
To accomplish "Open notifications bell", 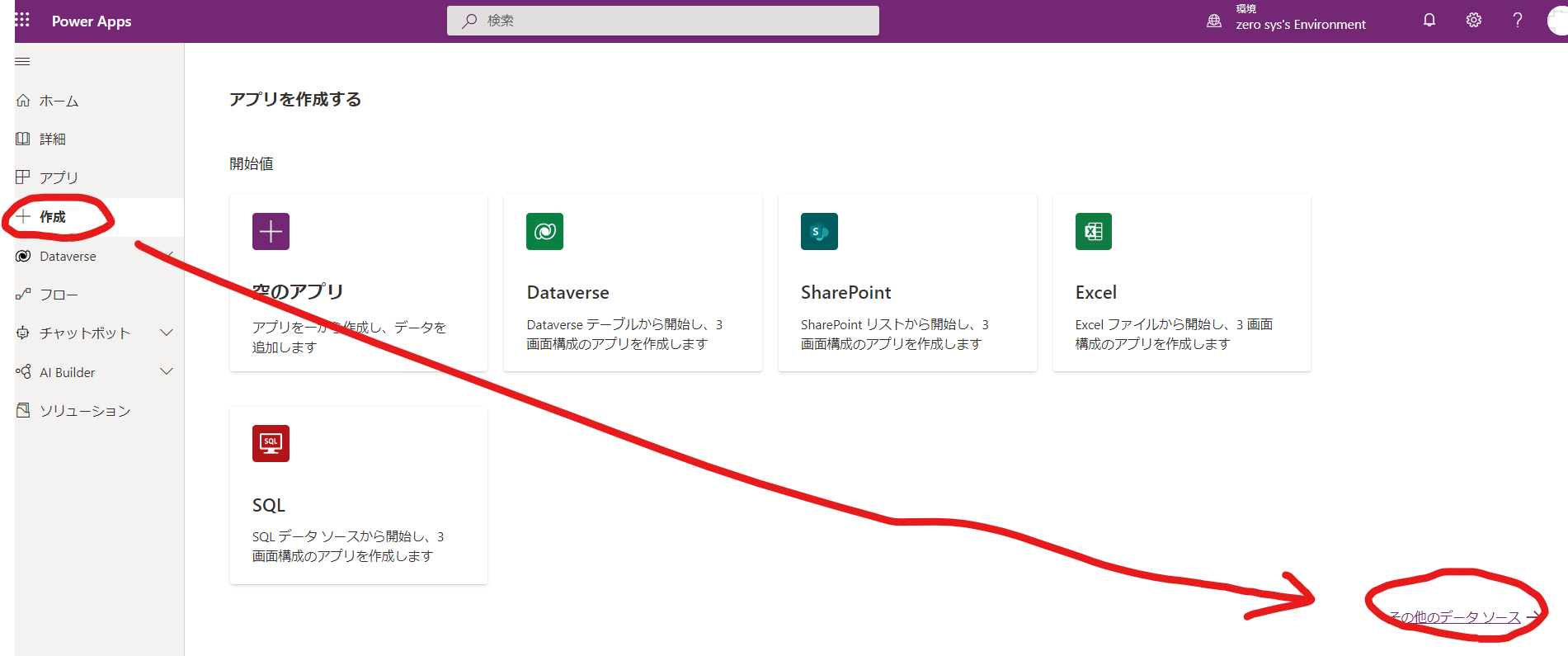I will point(1429,20).
